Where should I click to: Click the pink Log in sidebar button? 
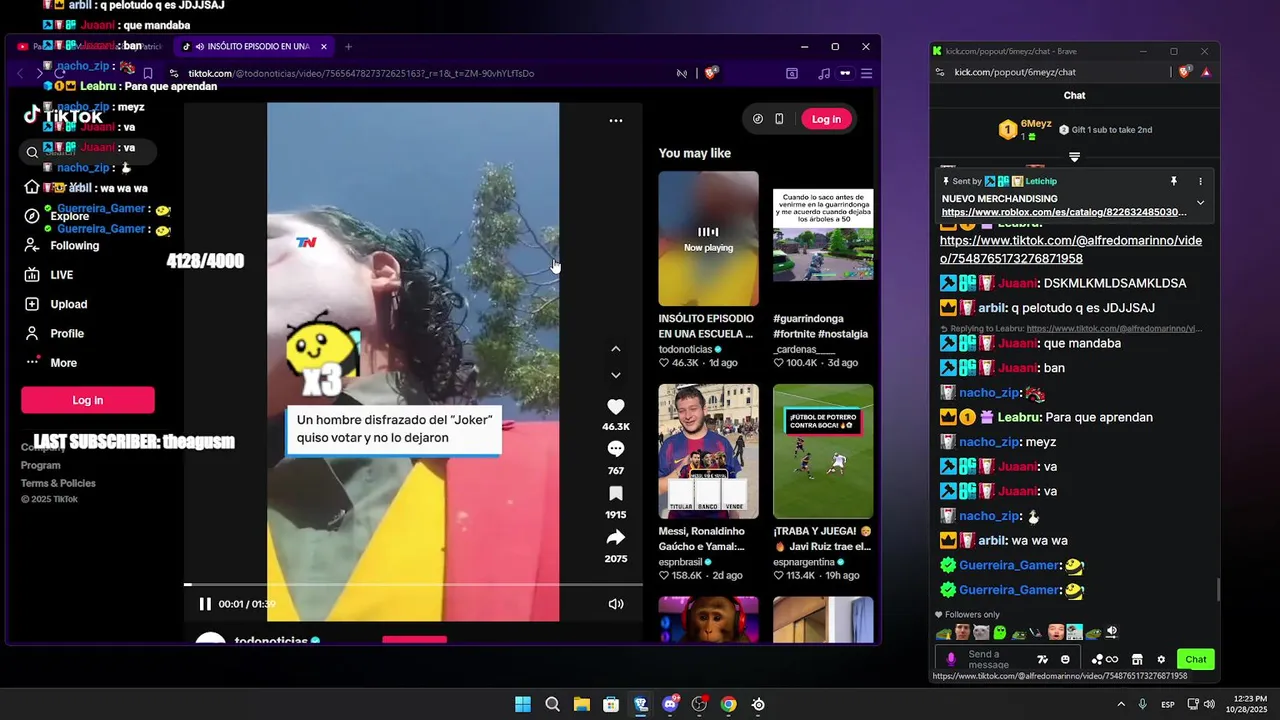click(88, 400)
